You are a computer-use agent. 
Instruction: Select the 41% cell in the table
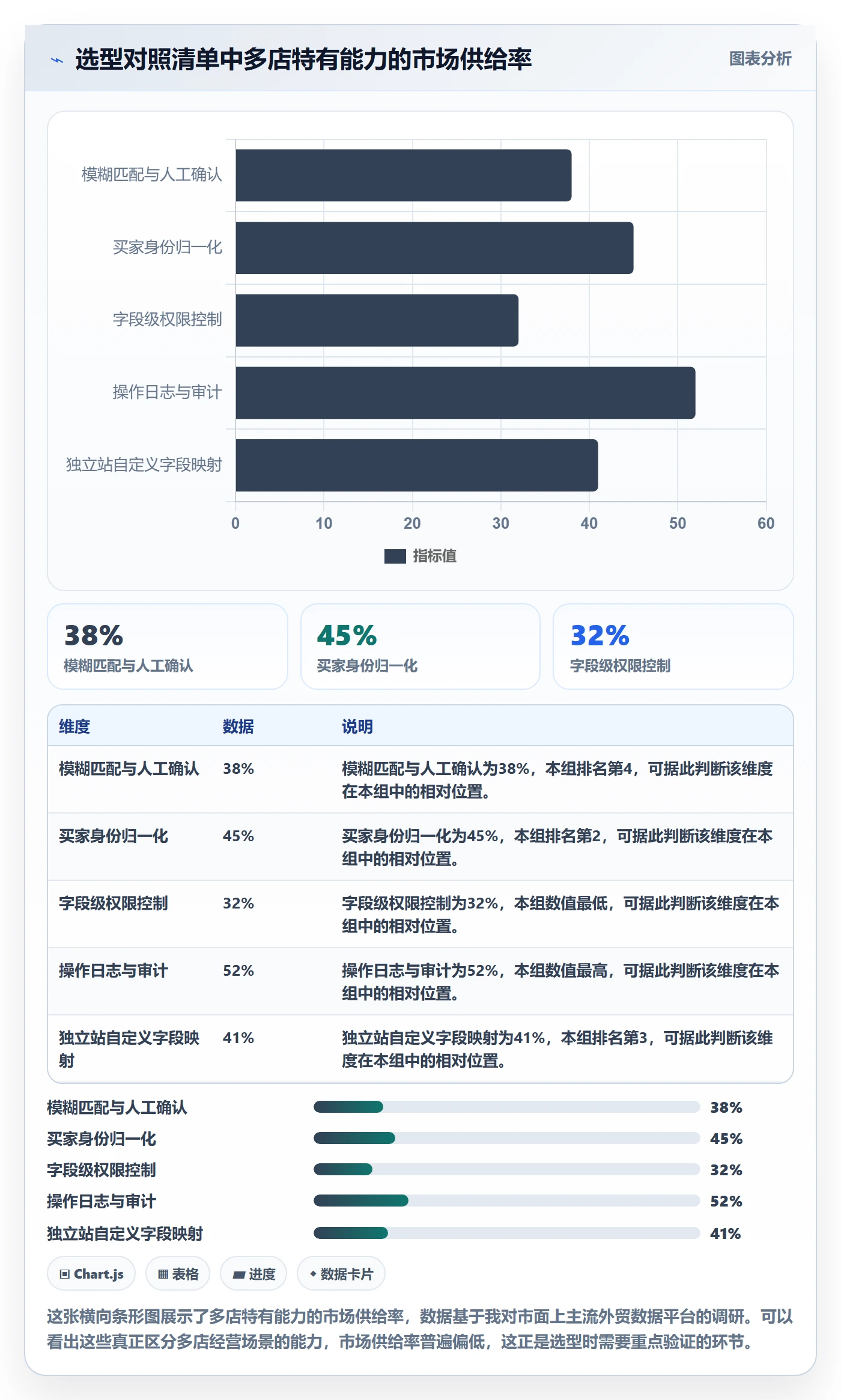[238, 1038]
